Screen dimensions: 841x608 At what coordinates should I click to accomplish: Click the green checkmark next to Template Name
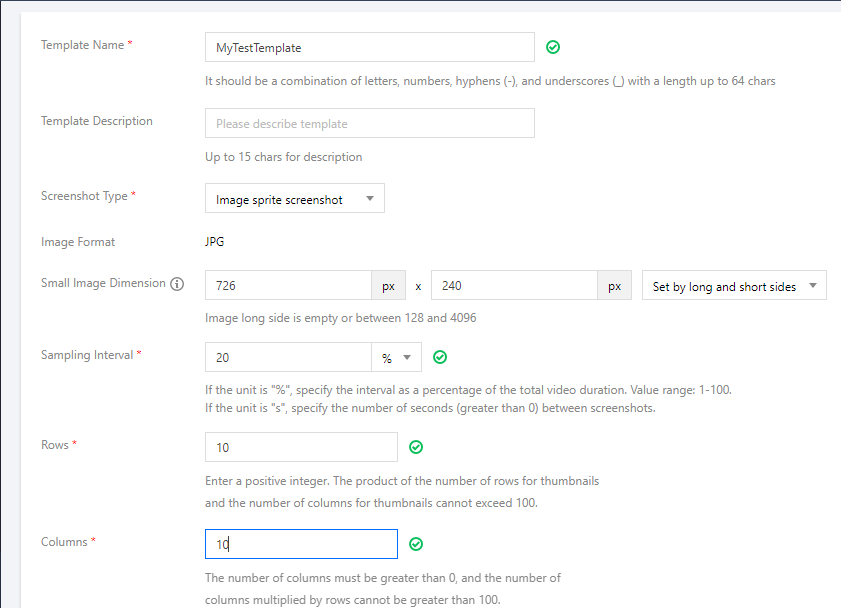click(553, 47)
